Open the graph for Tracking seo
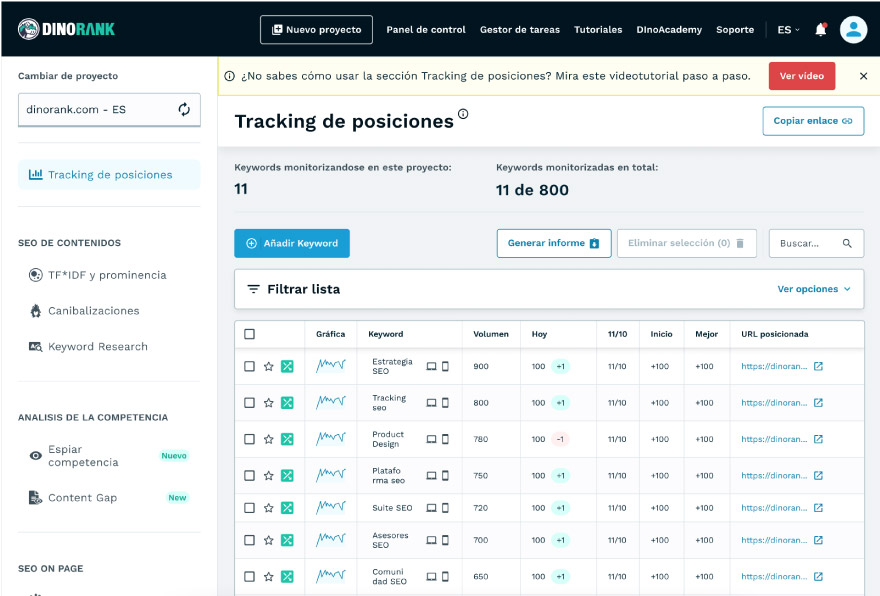This screenshot has width=880, height=596. [x=331, y=402]
